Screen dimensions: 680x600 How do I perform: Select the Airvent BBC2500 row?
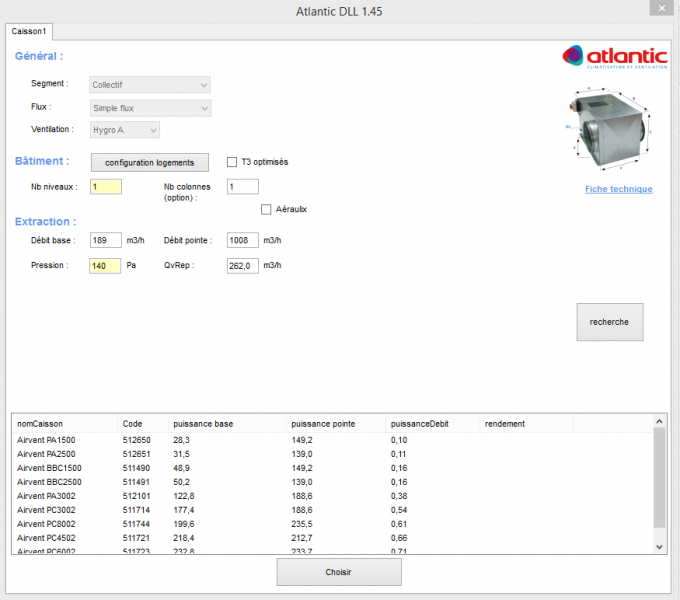[x=332, y=482]
